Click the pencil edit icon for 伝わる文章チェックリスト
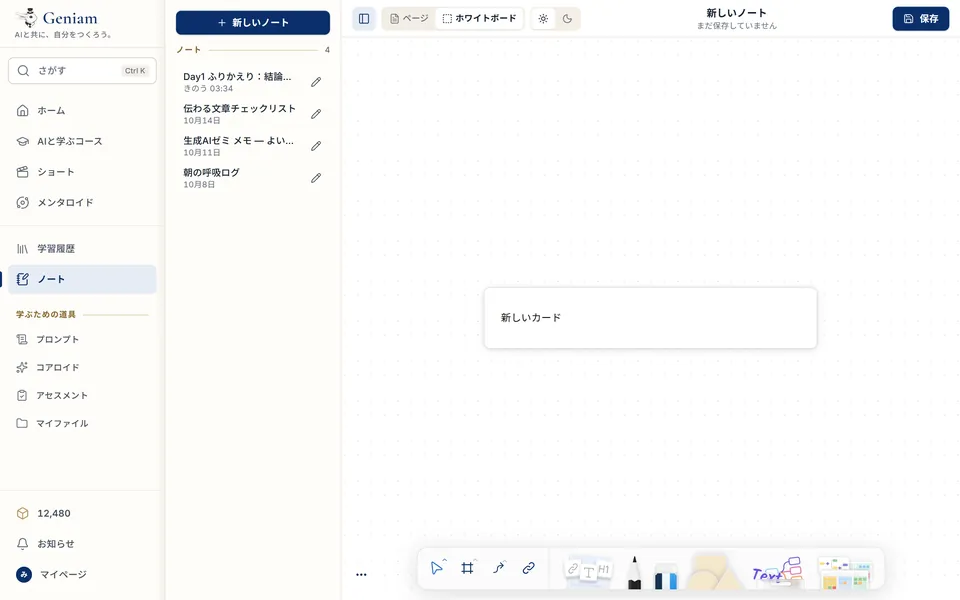 point(316,114)
